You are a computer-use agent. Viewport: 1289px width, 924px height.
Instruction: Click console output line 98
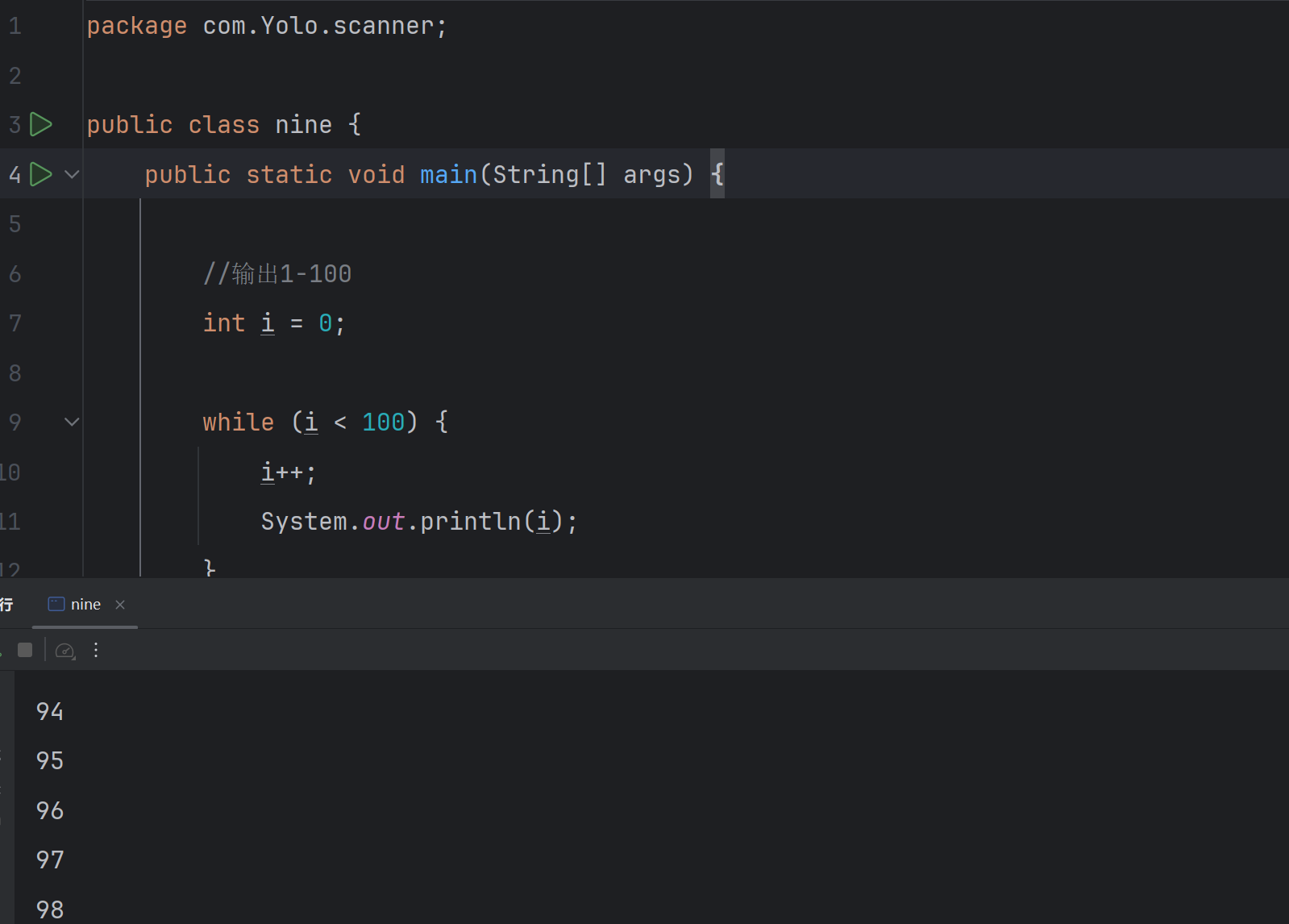[x=50, y=909]
